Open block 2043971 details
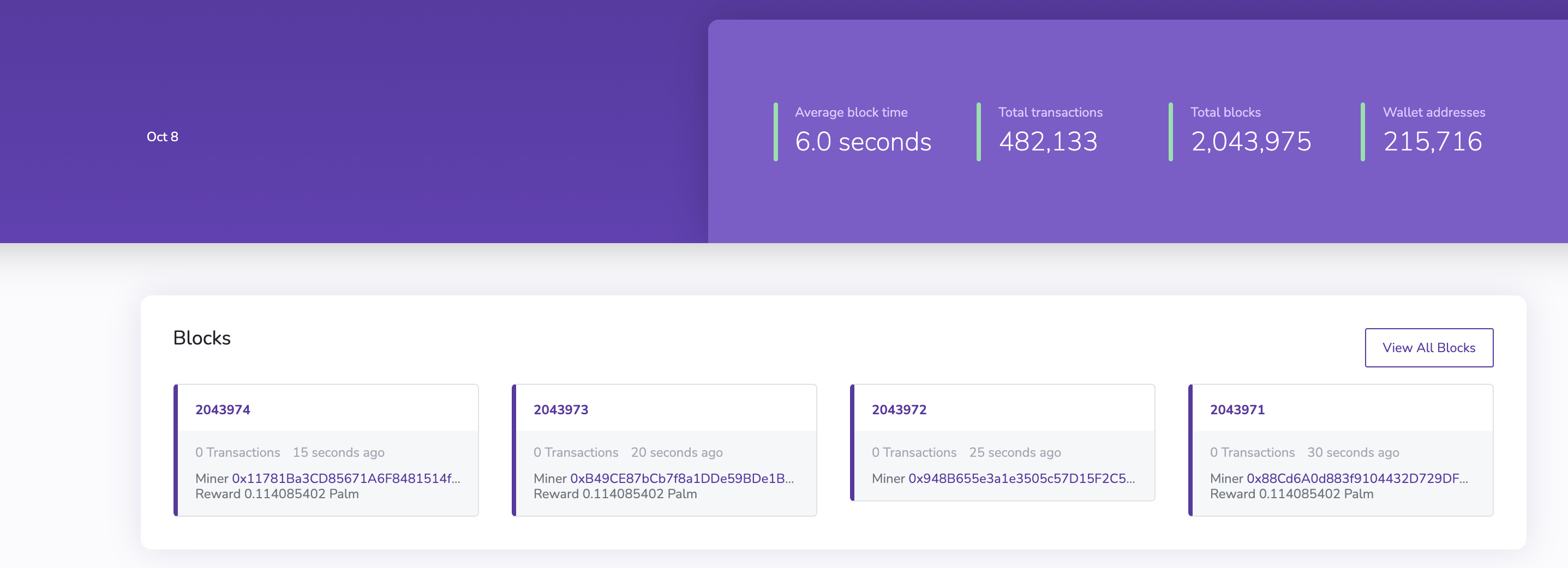This screenshot has height=568, width=1568. pos(1237,410)
